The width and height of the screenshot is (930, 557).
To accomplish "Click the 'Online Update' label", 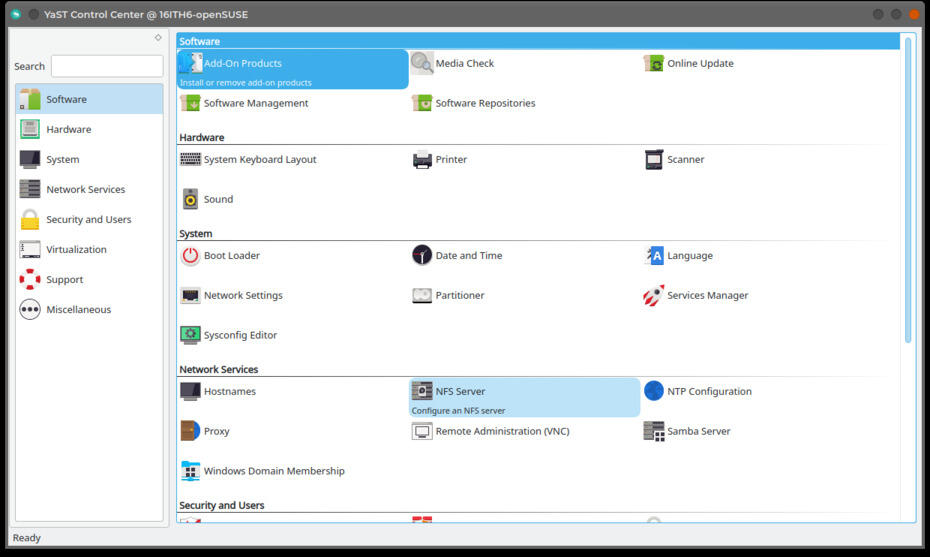I will tap(700, 63).
